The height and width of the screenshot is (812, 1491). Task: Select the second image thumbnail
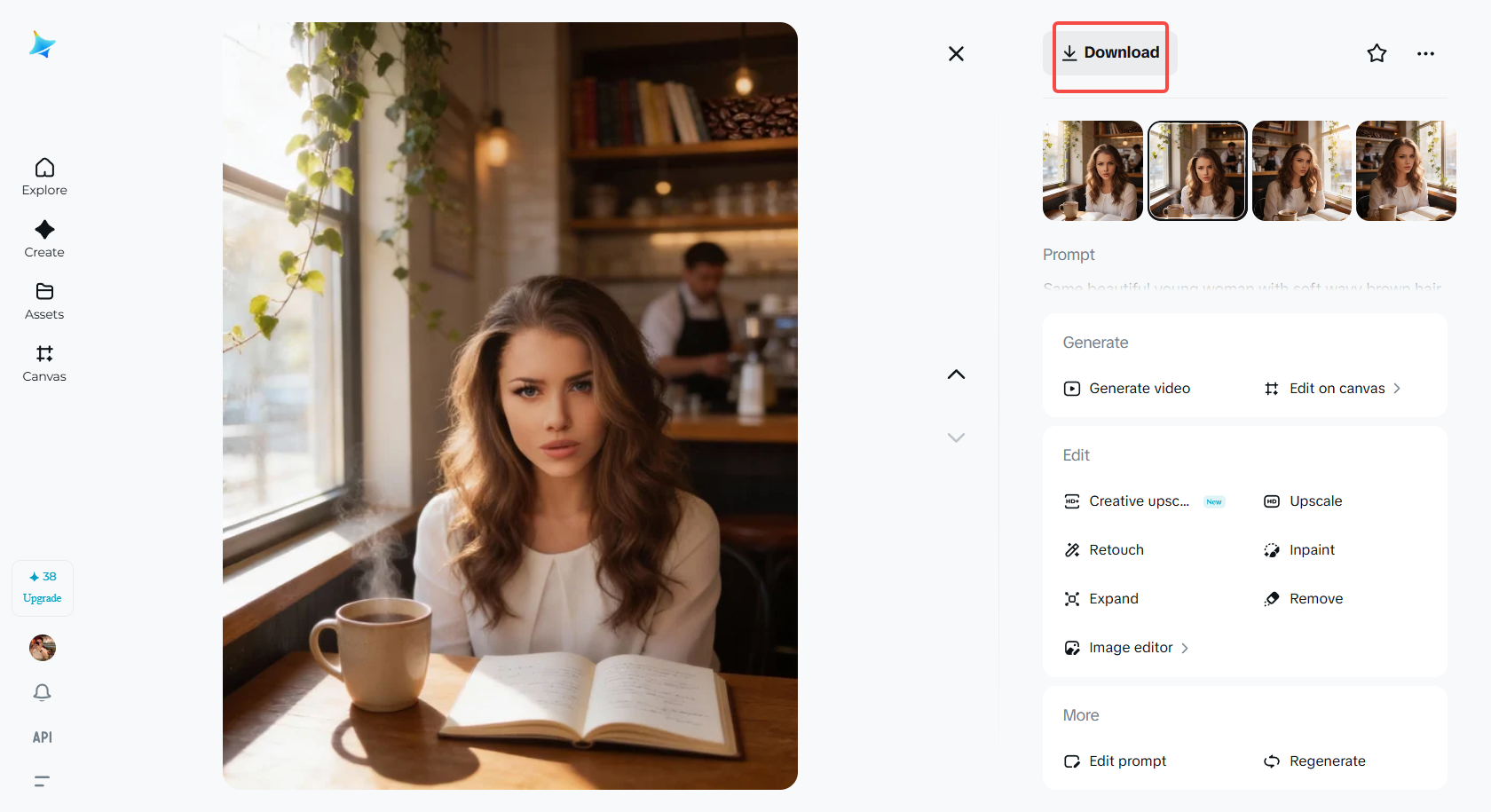pyautogui.click(x=1197, y=170)
